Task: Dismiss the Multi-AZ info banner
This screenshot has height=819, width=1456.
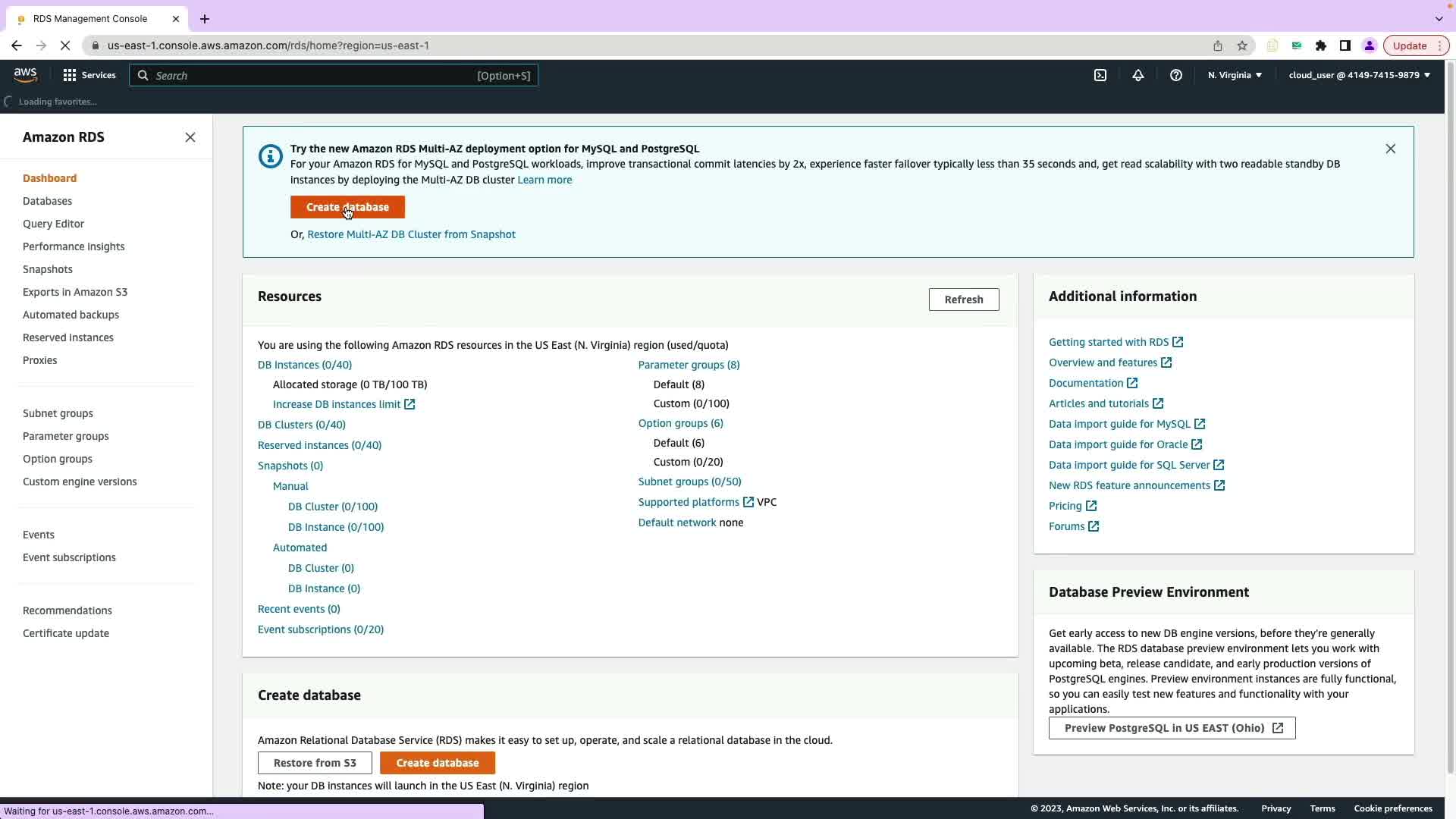Action: pyautogui.click(x=1390, y=149)
